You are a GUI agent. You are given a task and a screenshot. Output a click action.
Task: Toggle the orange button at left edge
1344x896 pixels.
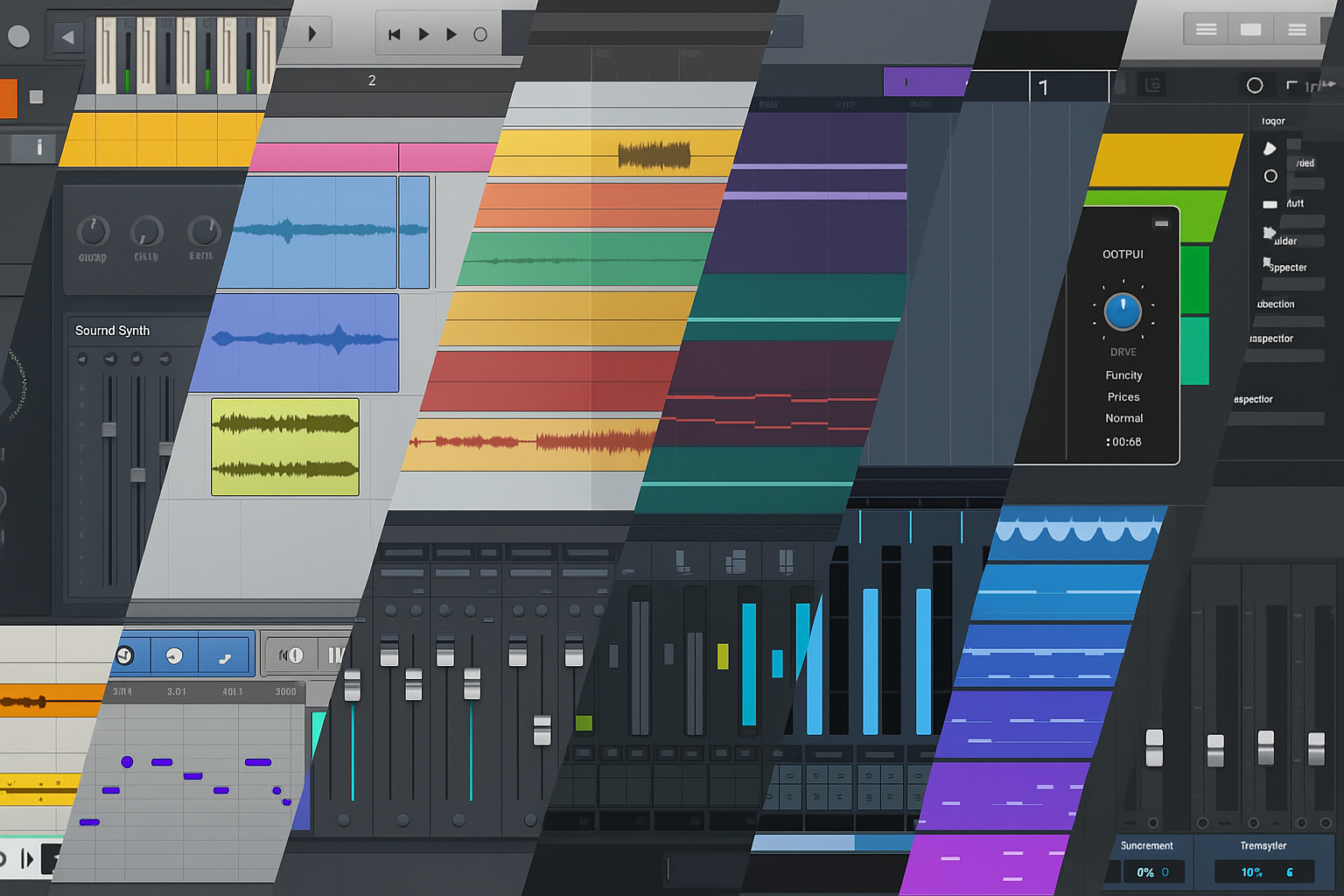tap(7, 98)
